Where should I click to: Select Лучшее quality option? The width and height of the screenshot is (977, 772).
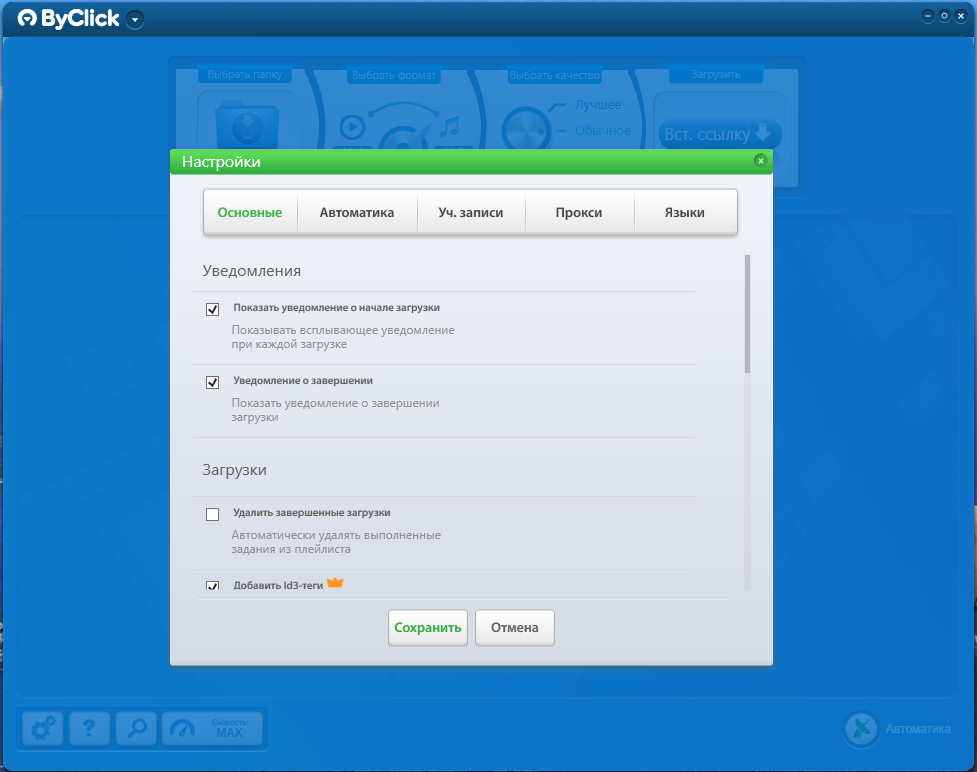pos(598,105)
